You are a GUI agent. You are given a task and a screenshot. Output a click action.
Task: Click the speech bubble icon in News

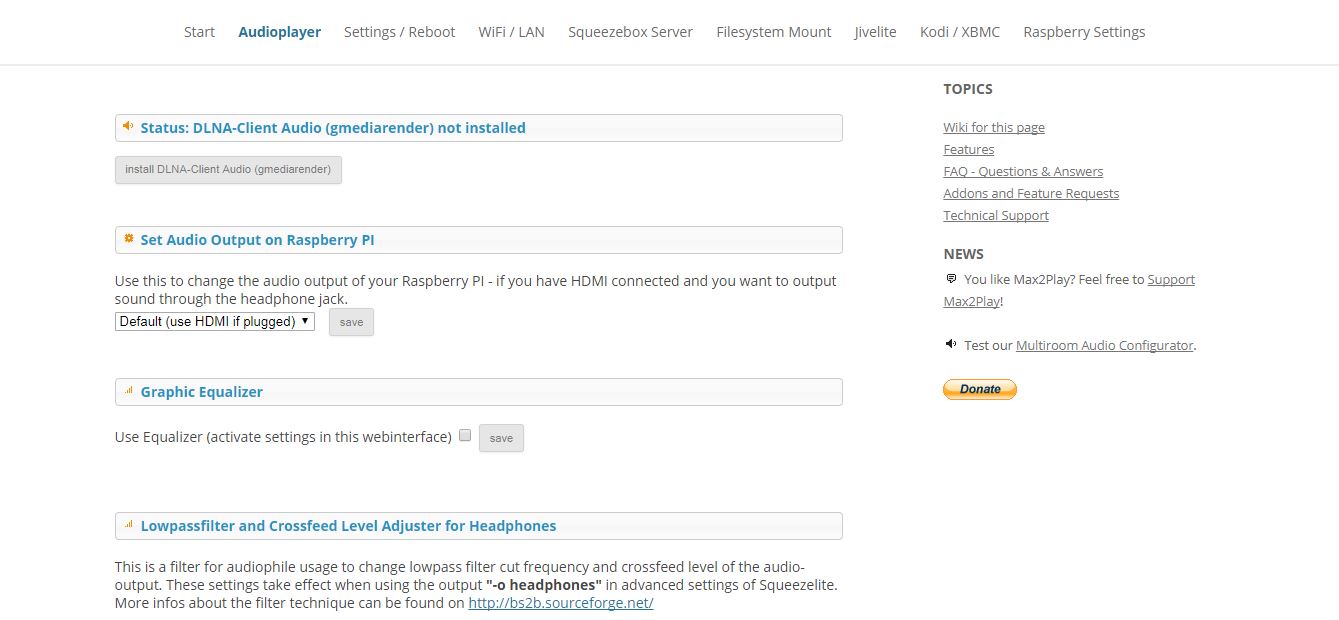[951, 279]
